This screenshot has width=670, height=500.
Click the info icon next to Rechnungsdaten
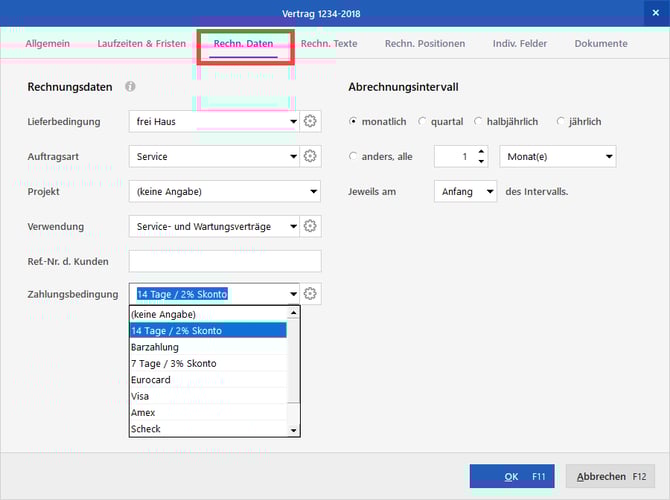[x=131, y=88]
